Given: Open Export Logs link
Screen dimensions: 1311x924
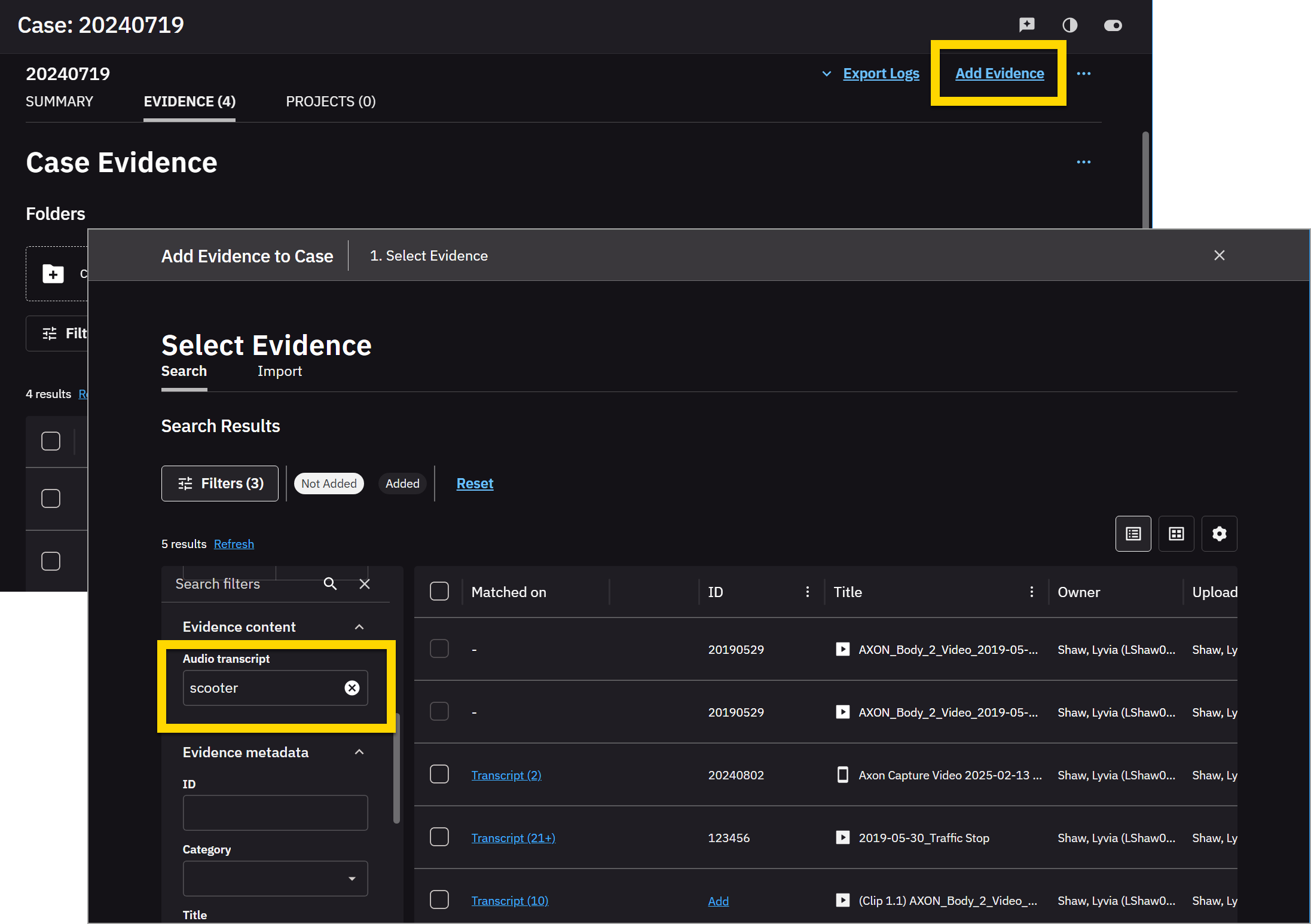Looking at the screenshot, I should click(x=881, y=74).
